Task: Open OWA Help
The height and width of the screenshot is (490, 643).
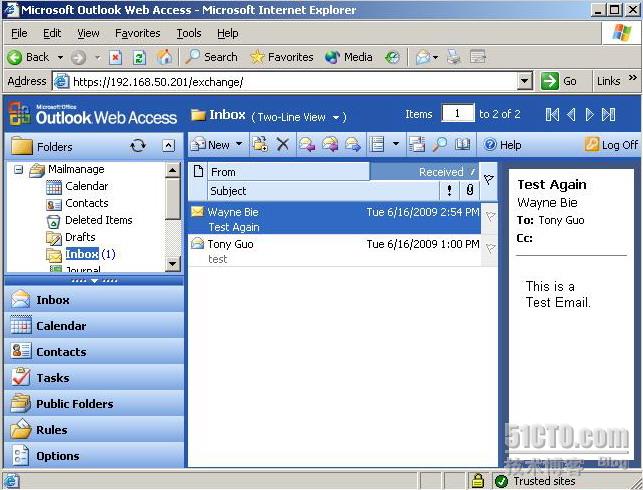Action: point(502,145)
